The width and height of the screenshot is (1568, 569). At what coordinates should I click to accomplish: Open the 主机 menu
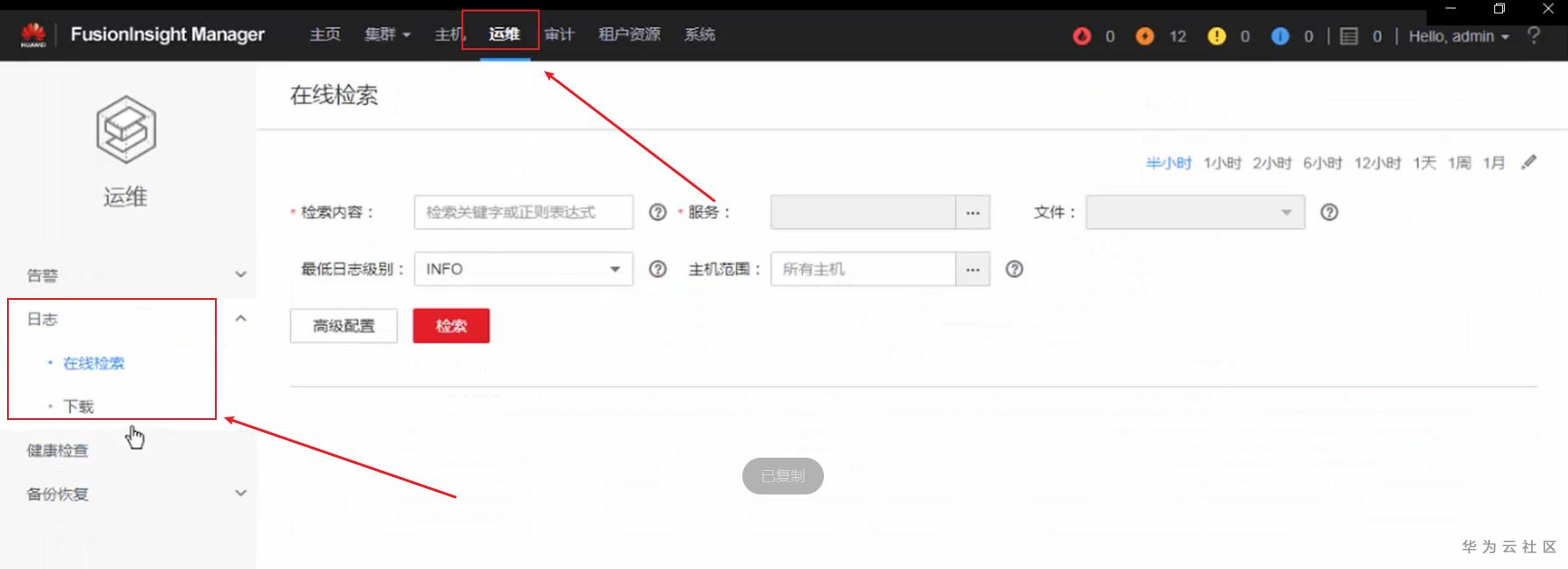click(449, 35)
